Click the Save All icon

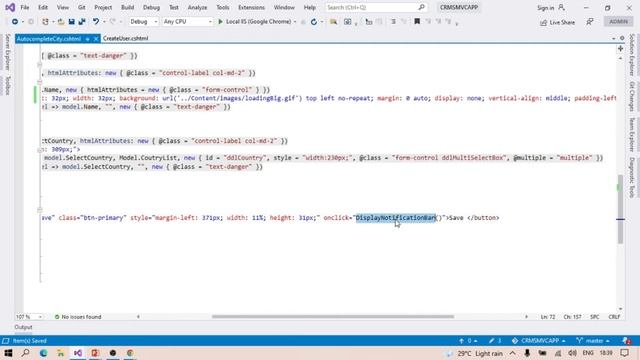82,22
